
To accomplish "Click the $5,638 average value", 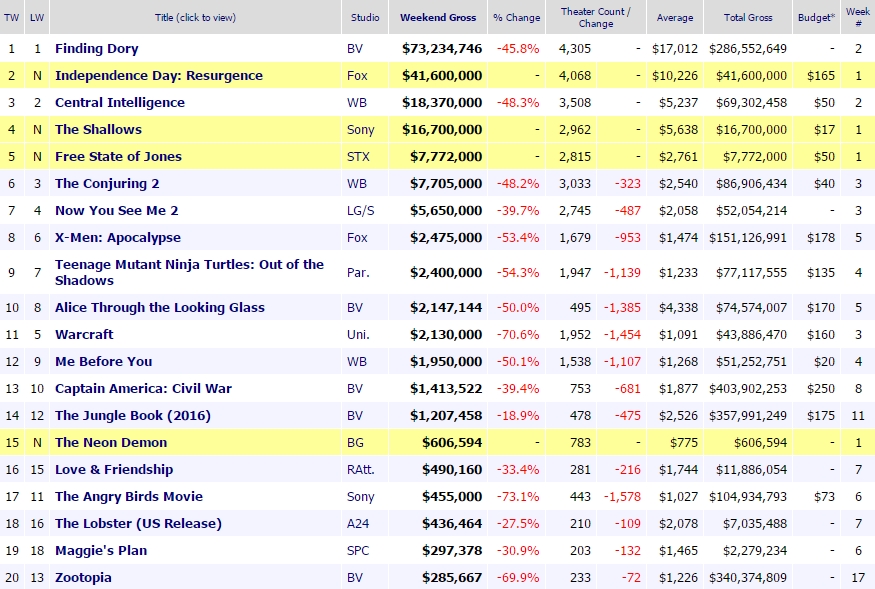I will click(678, 130).
